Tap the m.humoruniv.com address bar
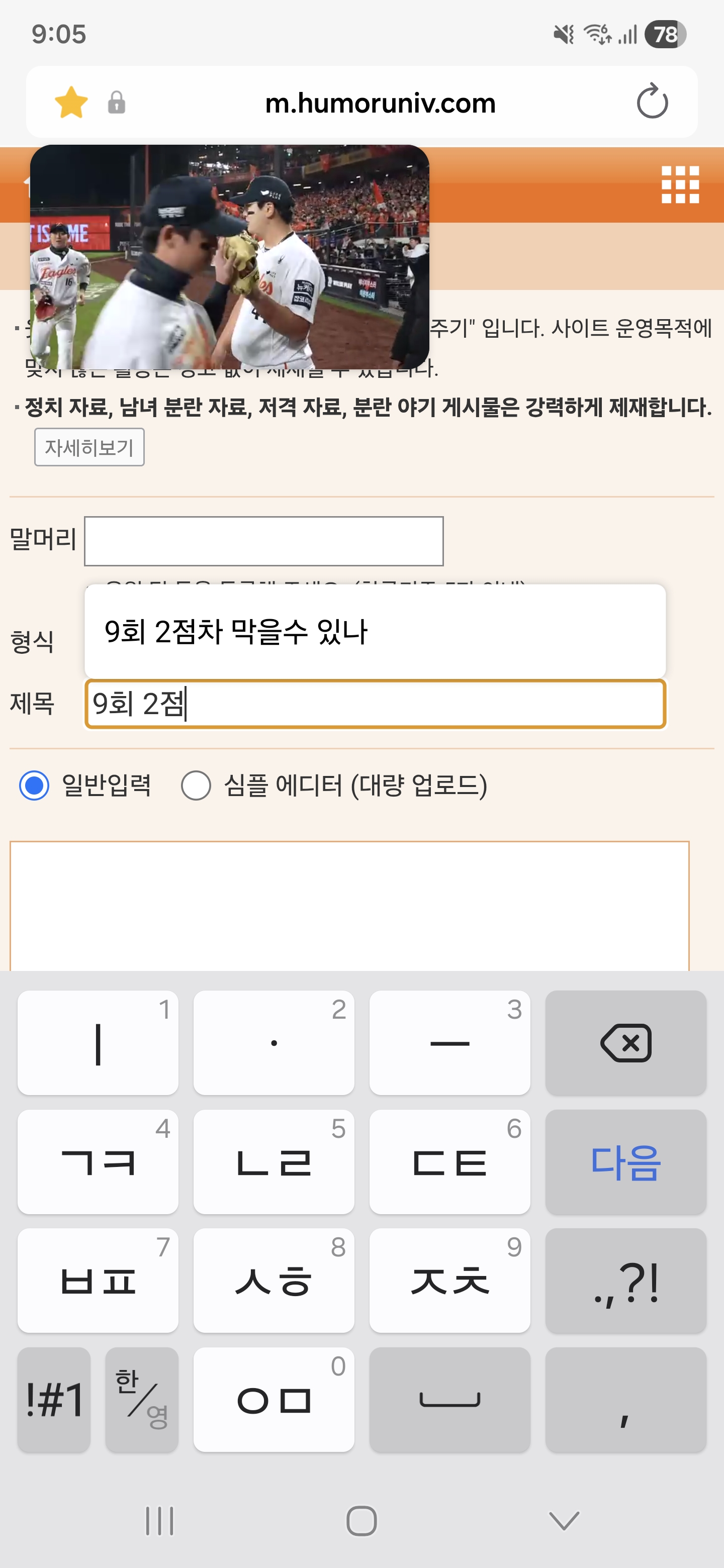Viewport: 724px width, 1568px height. (x=380, y=103)
